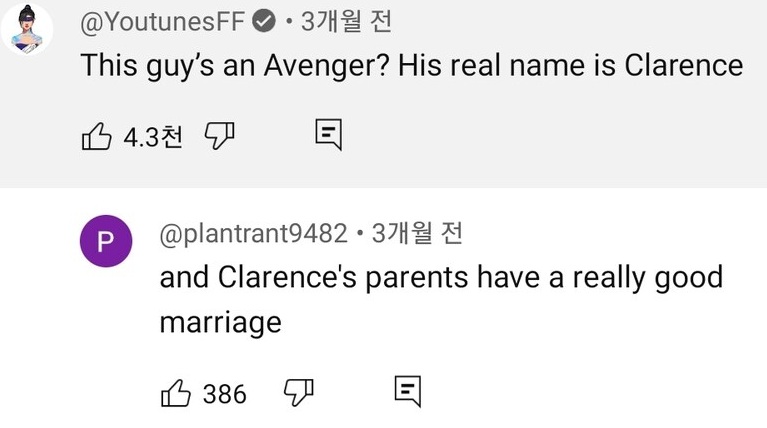Dislike the @plantrant9482 reply
The image size is (767, 428).
tap(298, 392)
